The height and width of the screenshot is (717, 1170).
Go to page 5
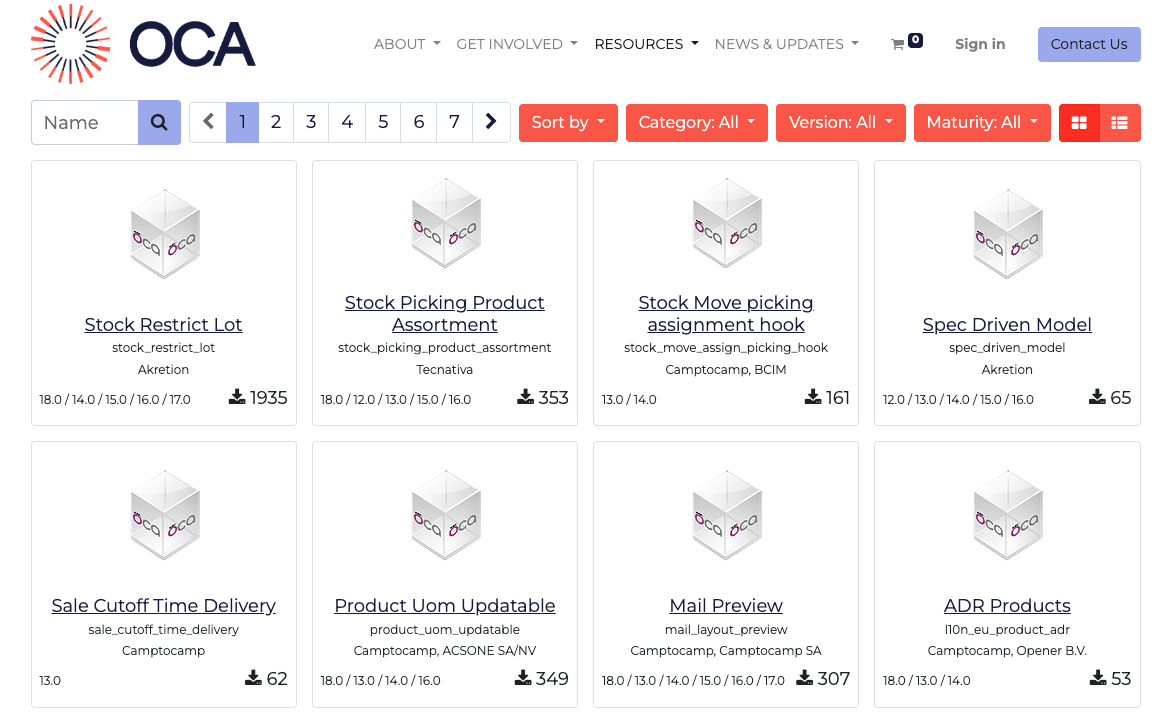coord(383,122)
